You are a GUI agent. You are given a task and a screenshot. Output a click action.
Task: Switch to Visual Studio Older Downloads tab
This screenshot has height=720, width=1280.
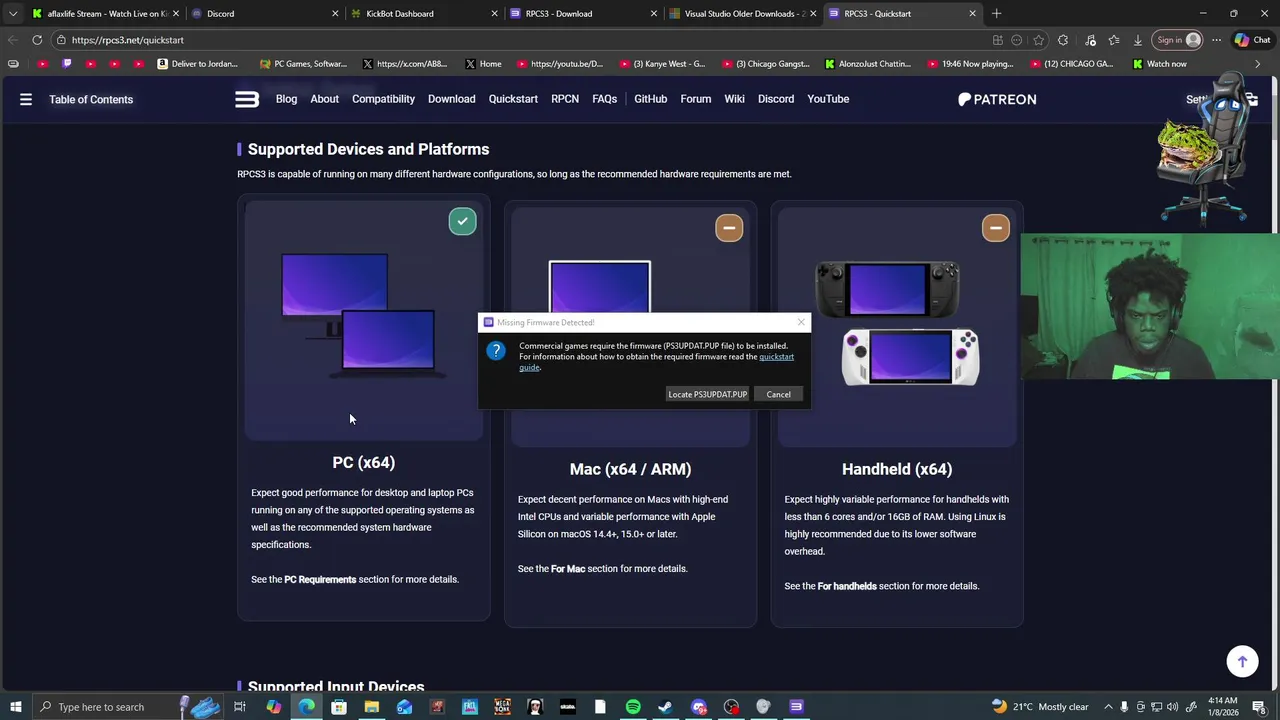[743, 14]
